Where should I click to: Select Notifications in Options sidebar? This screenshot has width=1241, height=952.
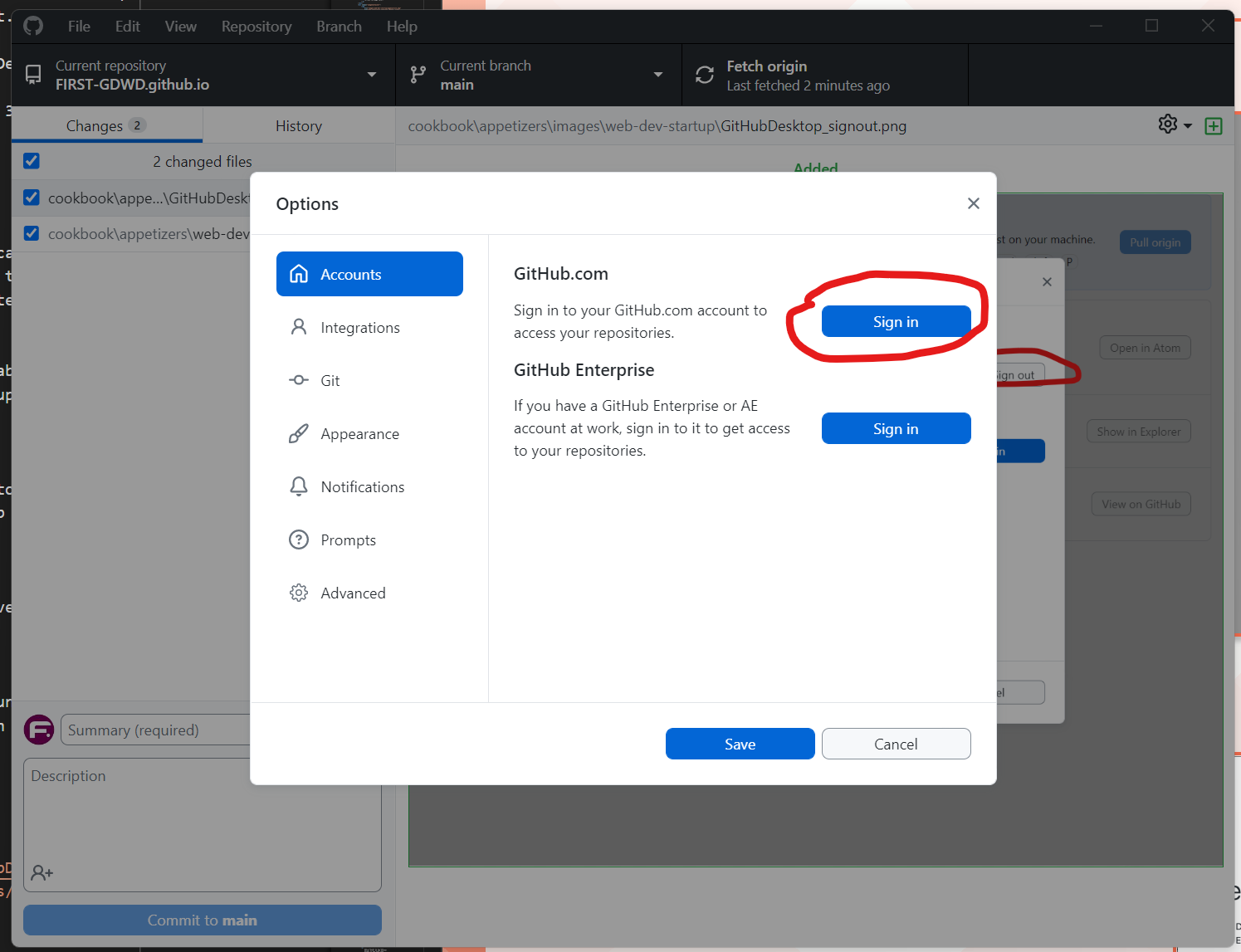(369, 486)
